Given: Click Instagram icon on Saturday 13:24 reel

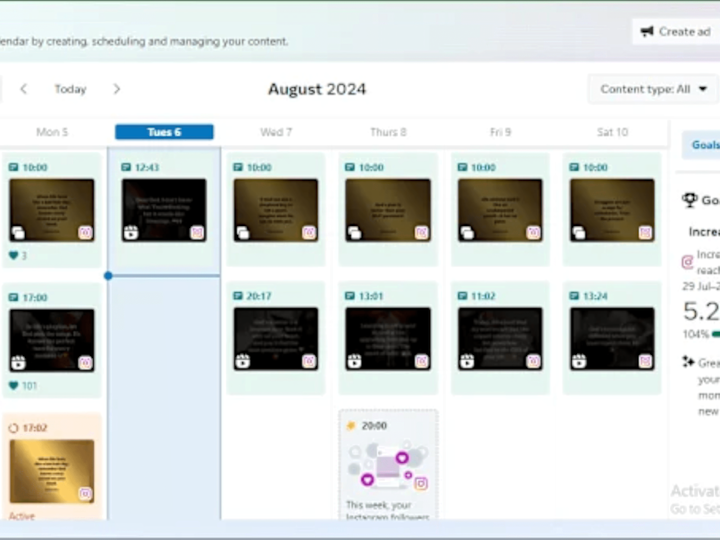Looking at the screenshot, I should coord(646,361).
